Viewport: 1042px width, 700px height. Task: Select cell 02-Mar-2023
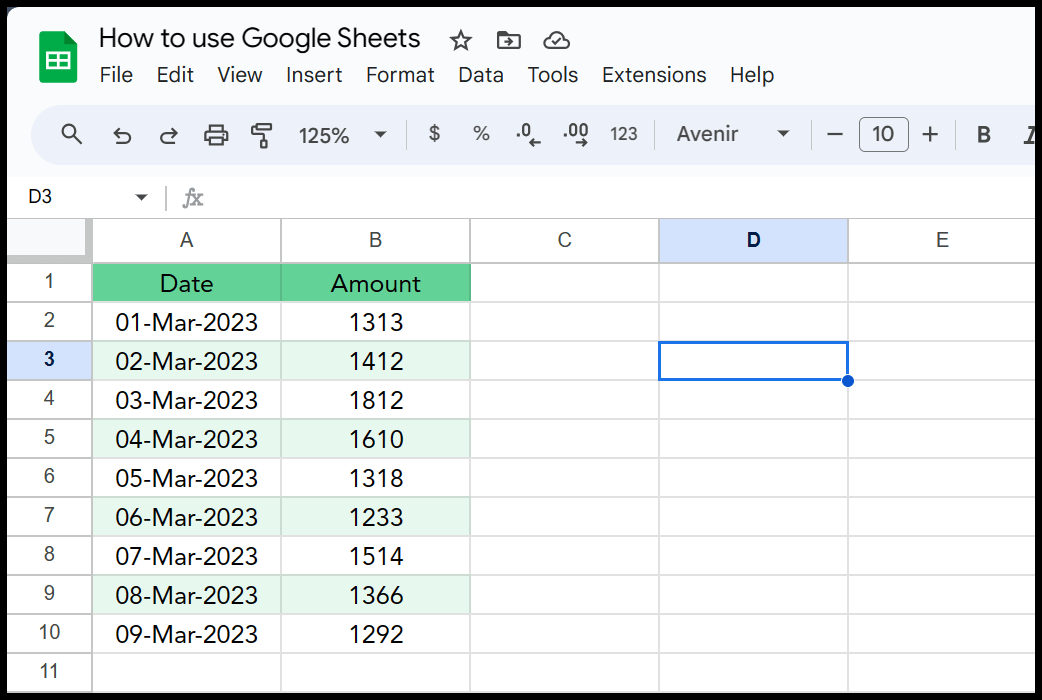(187, 361)
